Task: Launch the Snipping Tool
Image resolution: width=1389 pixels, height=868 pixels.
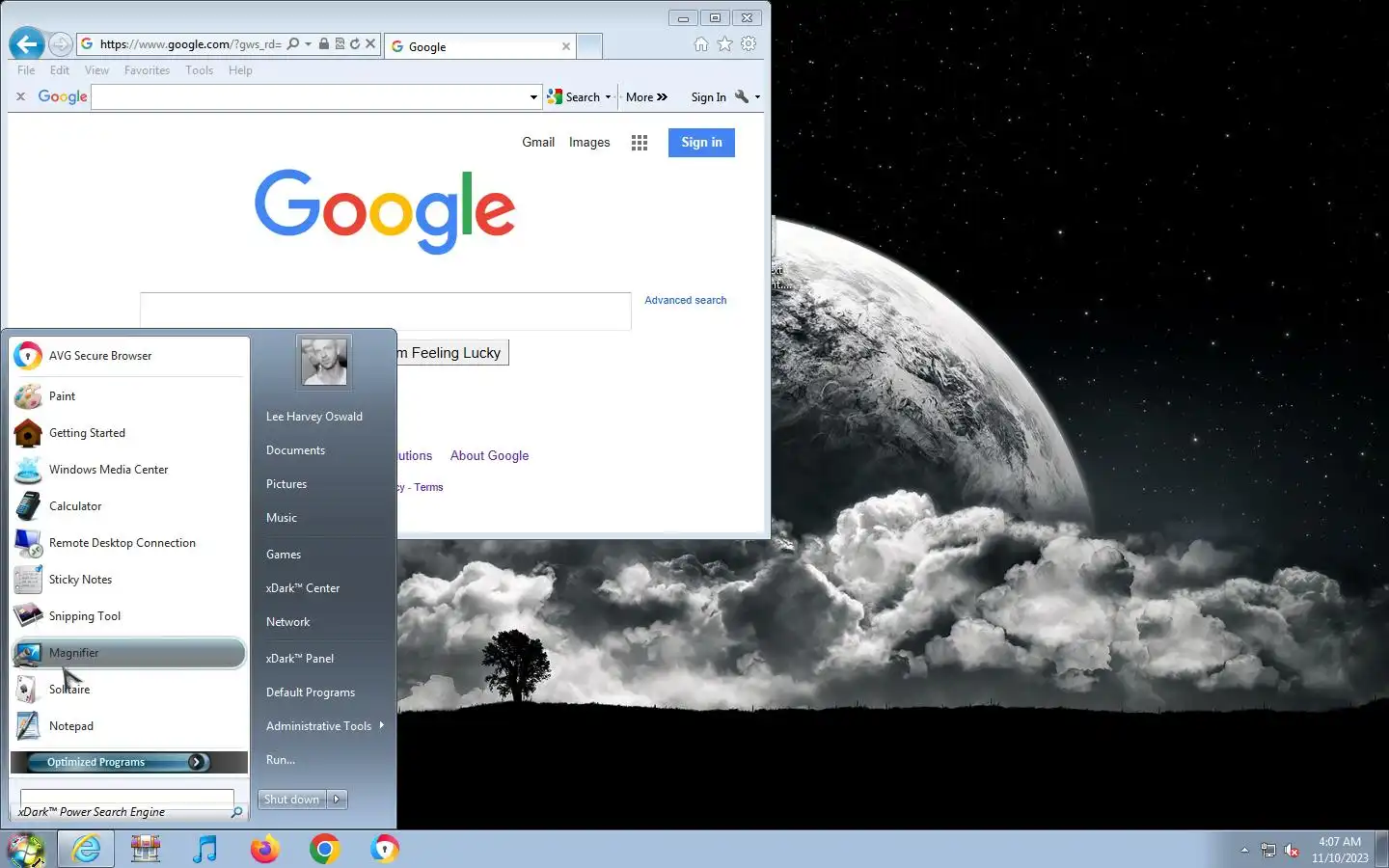Action: coord(129,616)
